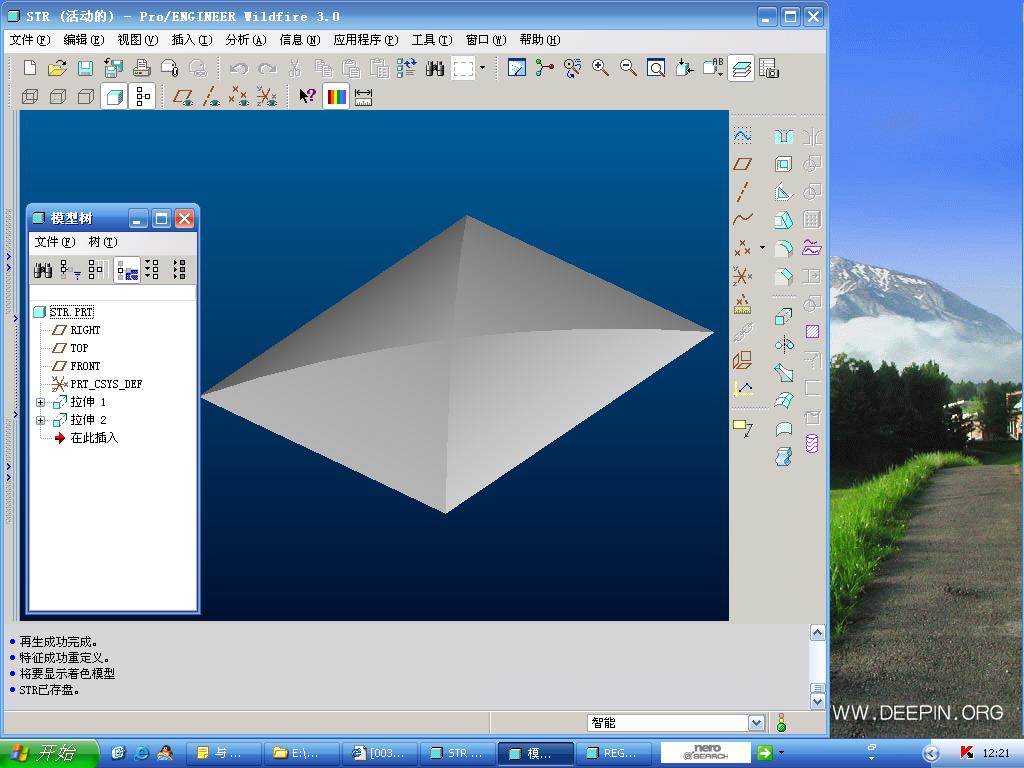Select the Hole tool icon
Image resolution: width=1024 pixels, height=768 pixels.
tap(783, 136)
